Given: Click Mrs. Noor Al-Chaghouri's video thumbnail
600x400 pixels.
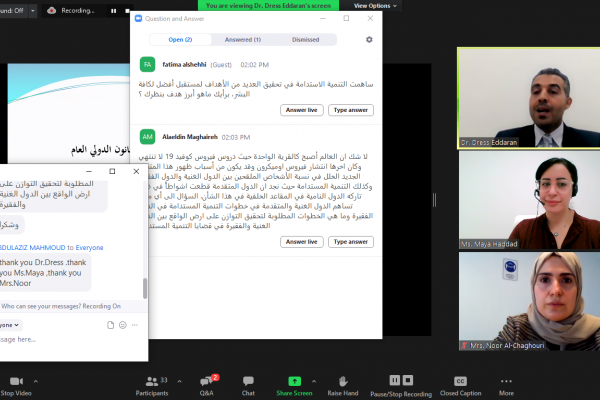Looking at the screenshot, I should pyautogui.click(x=528, y=301).
